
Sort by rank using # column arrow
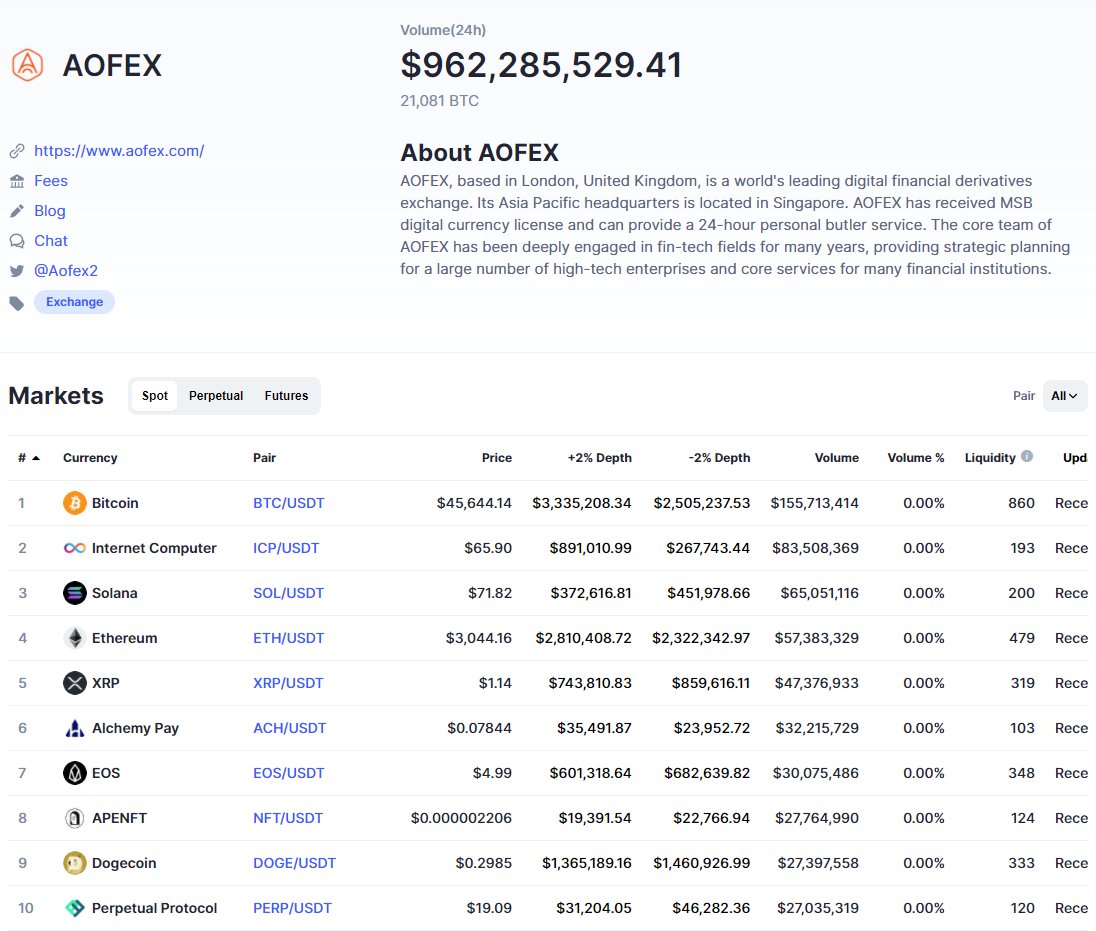[x=36, y=458]
